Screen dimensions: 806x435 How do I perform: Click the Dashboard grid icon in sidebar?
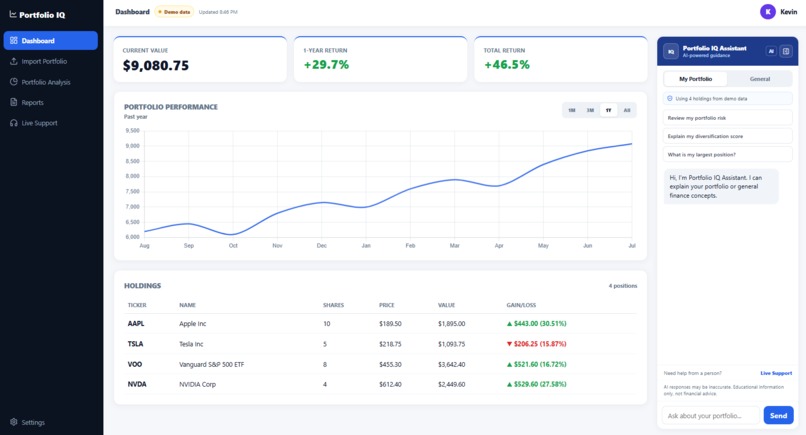[14, 41]
